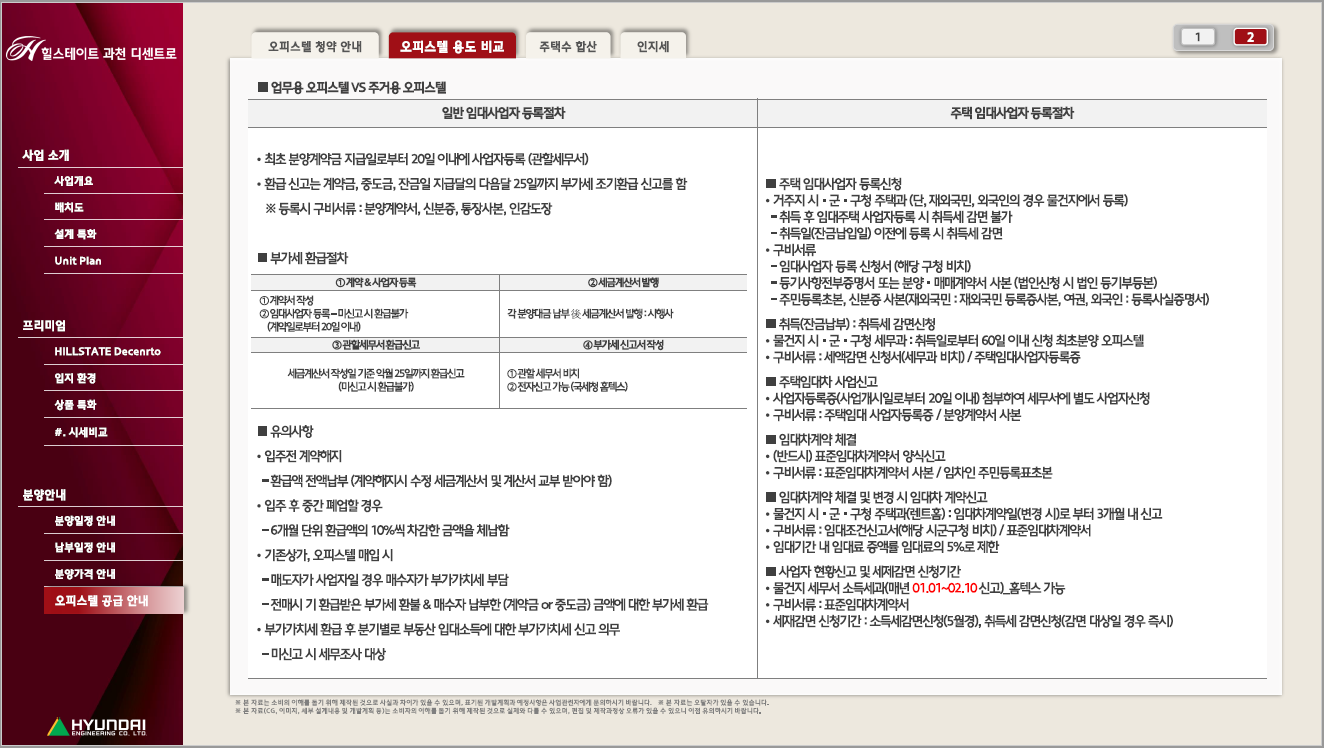The width and height of the screenshot is (1324, 748).
Task: Open 납부일정 안내 sidebar item
Action: point(85,547)
